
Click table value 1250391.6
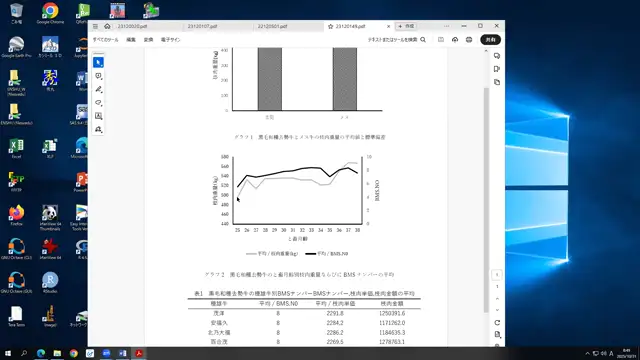(392, 313)
